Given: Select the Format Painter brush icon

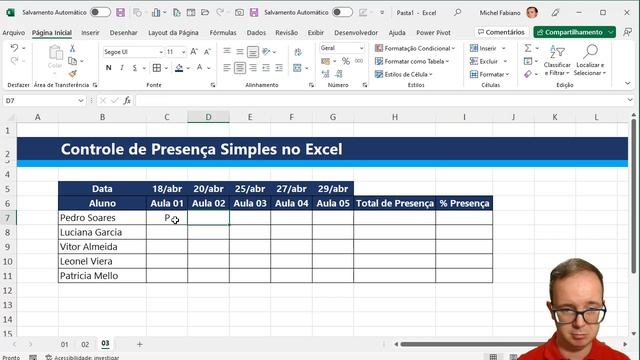Looking at the screenshot, I should (72, 74).
